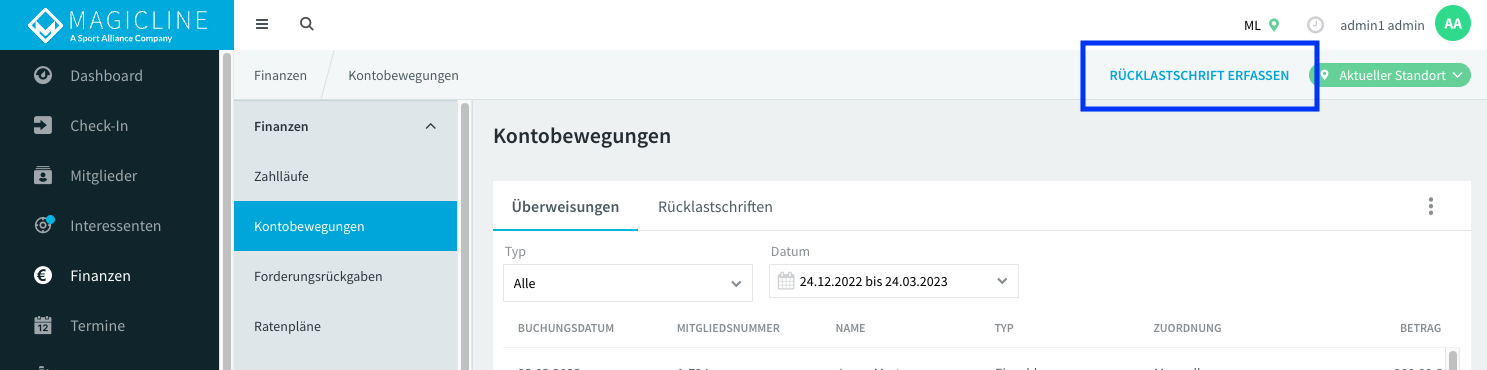Click the Interessenten target icon
The image size is (1487, 370).
43,225
